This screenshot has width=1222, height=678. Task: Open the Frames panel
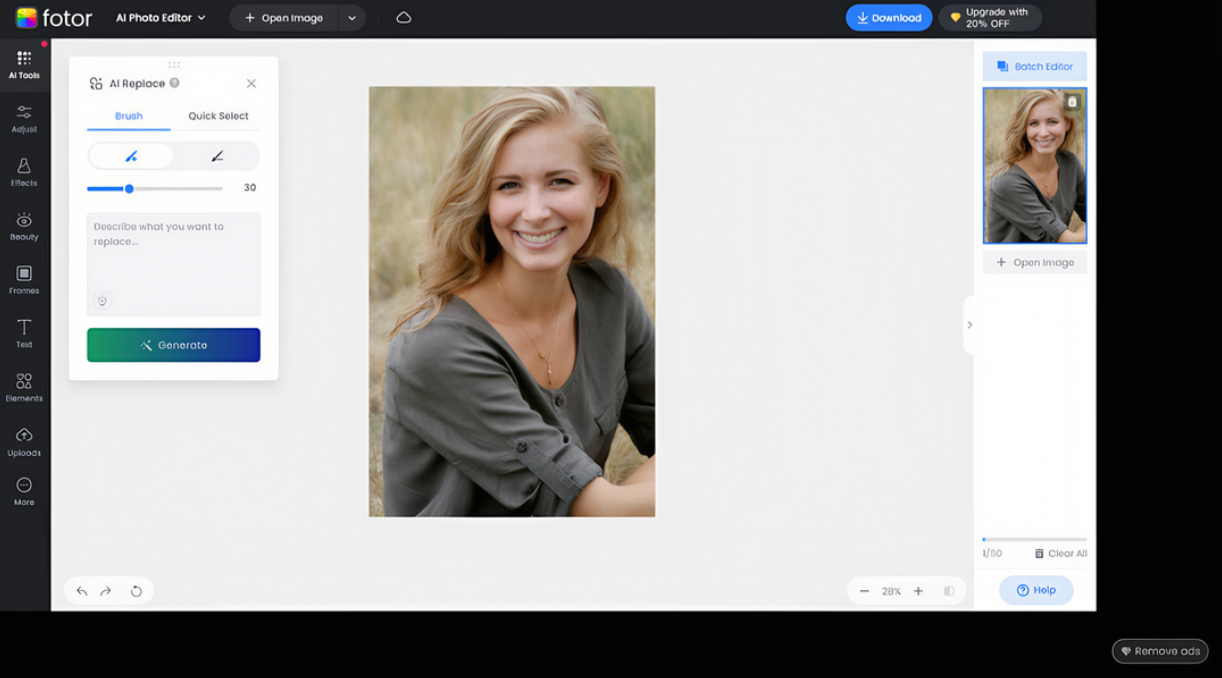[24, 281]
